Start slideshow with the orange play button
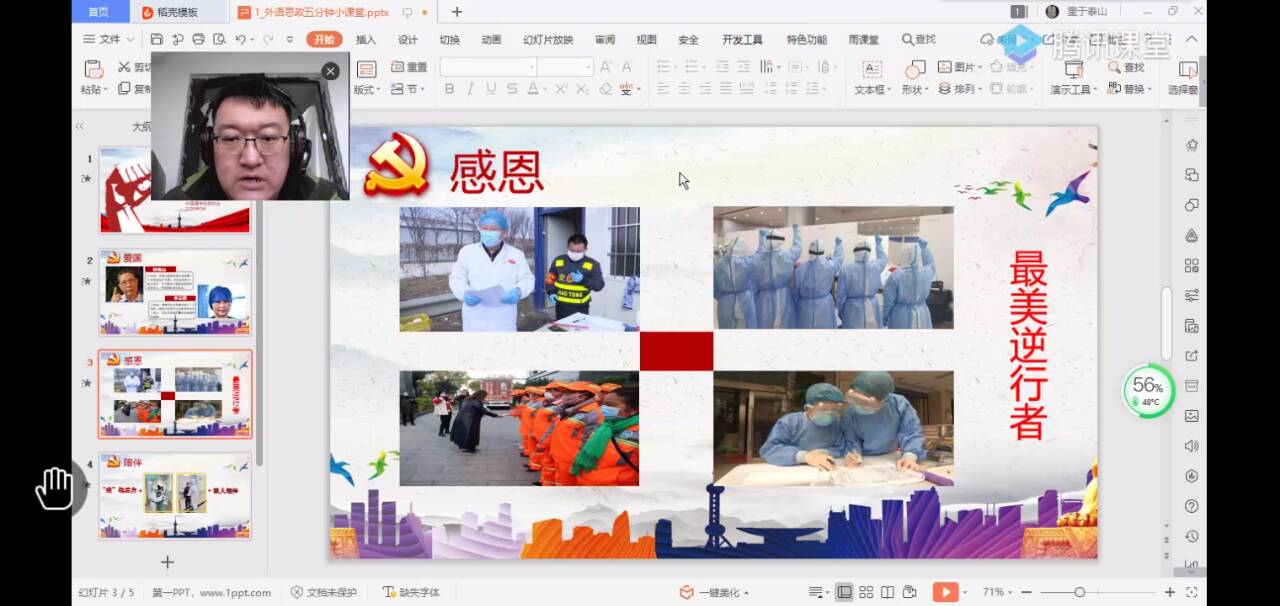 point(945,592)
